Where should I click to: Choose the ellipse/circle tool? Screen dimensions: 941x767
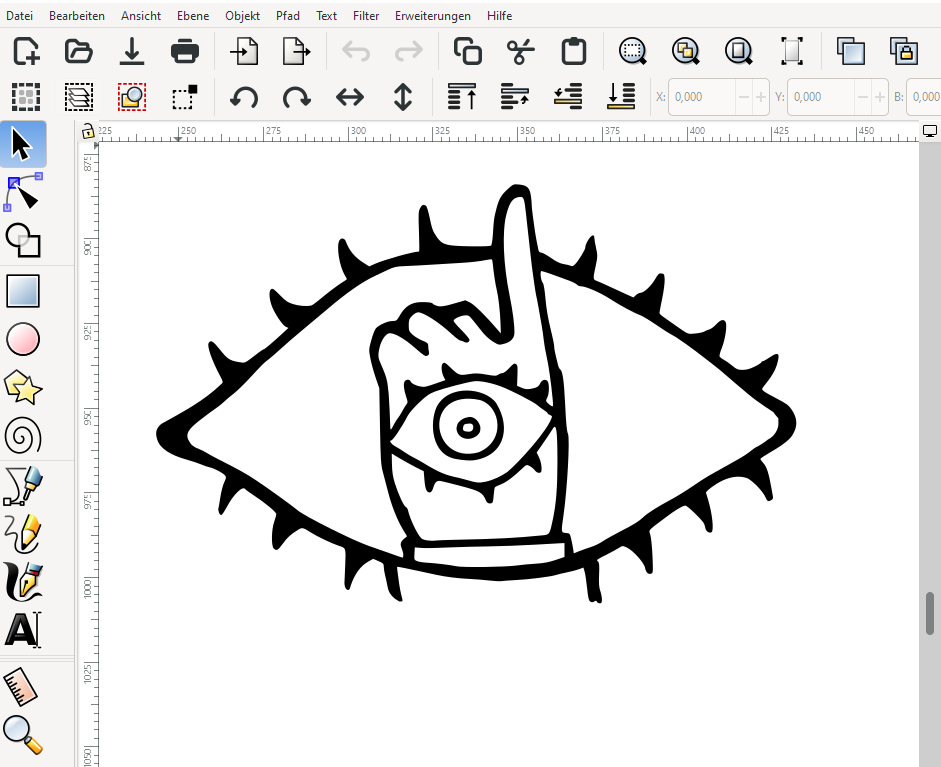click(22, 340)
